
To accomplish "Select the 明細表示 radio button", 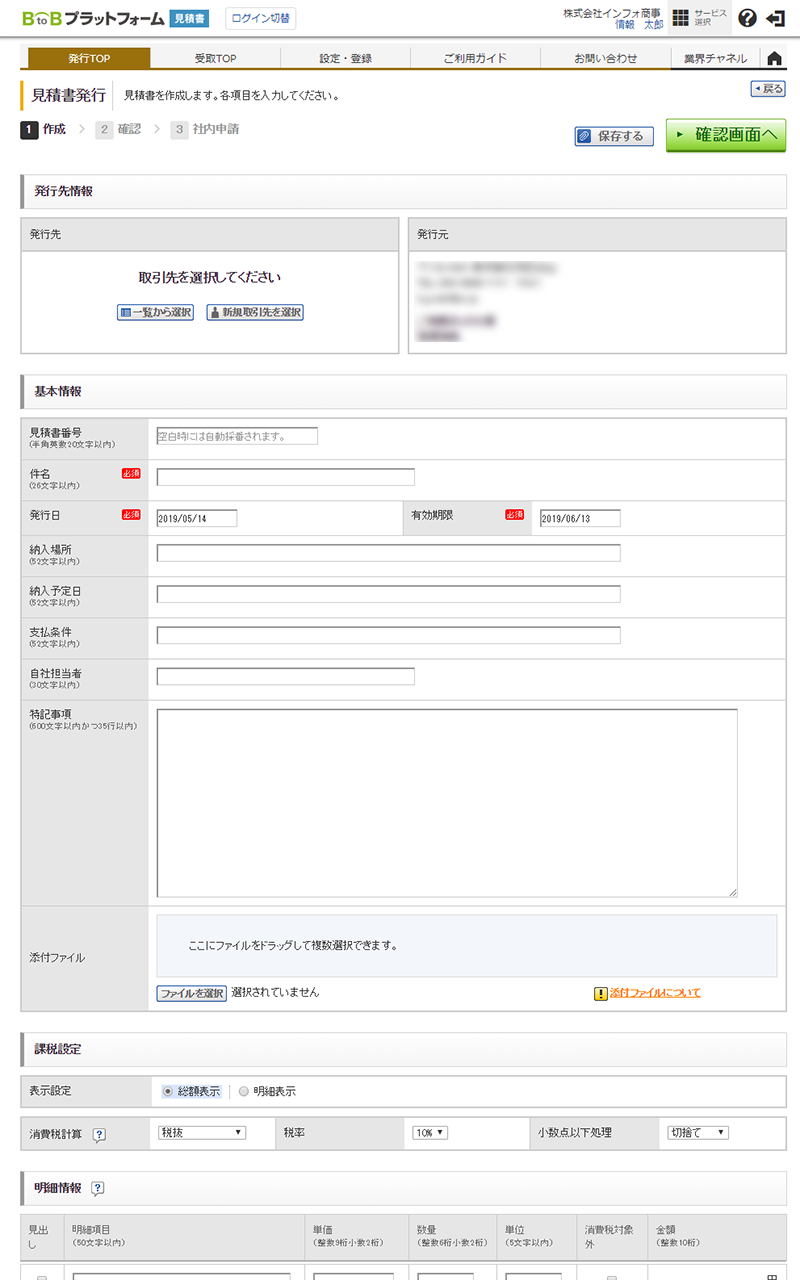I will coord(244,1091).
